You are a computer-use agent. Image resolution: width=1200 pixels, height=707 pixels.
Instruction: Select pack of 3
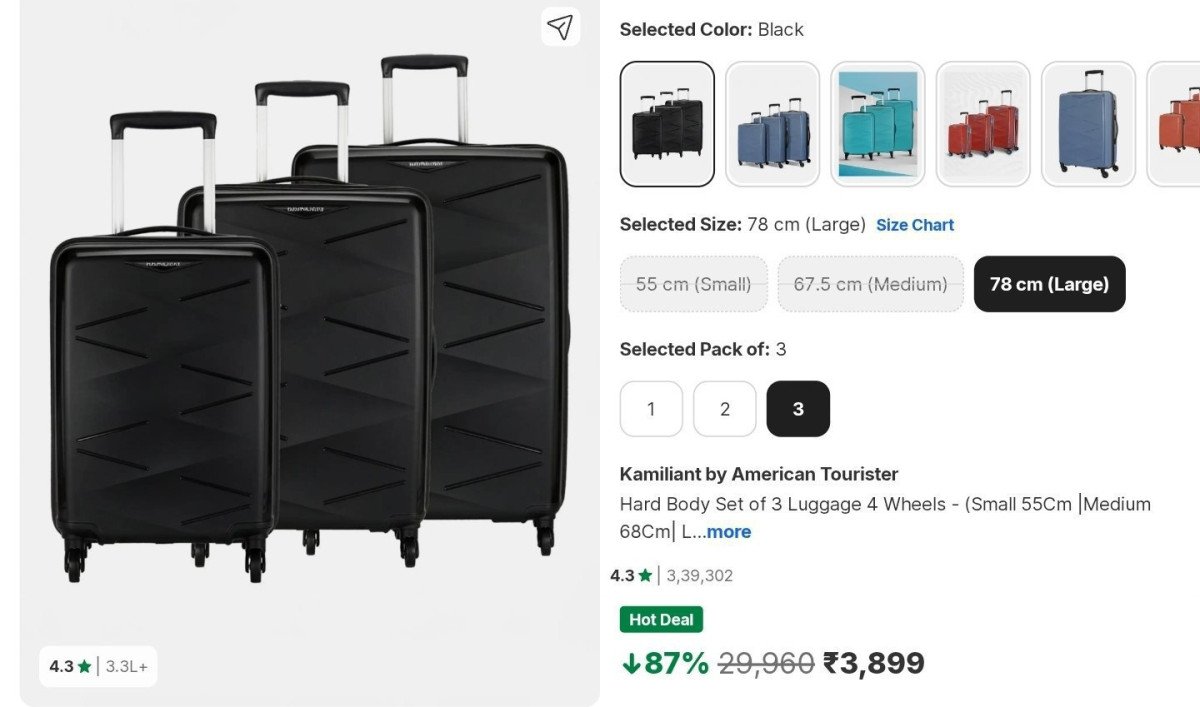798,409
